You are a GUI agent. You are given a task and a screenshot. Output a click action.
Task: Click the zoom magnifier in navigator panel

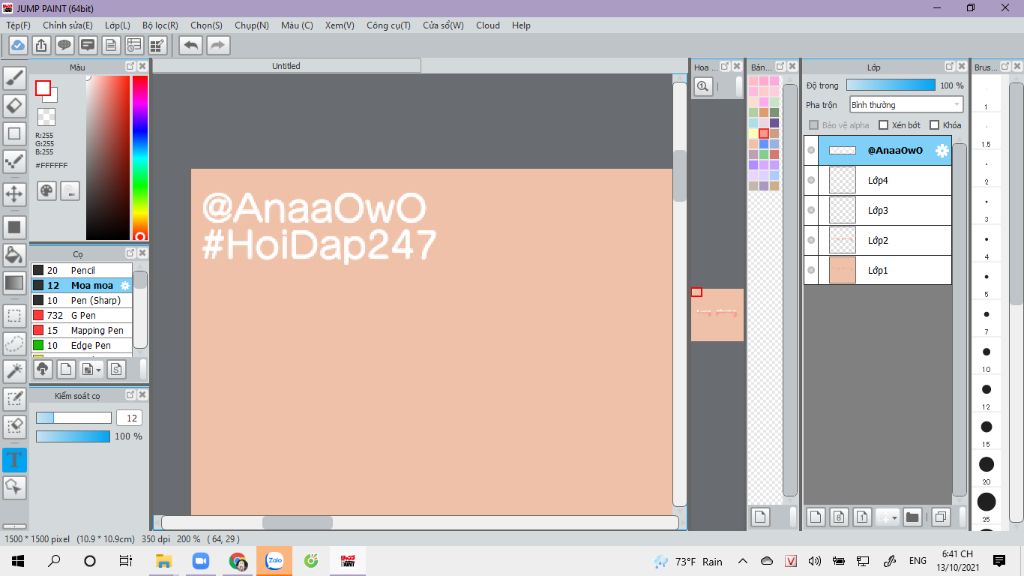tap(703, 86)
